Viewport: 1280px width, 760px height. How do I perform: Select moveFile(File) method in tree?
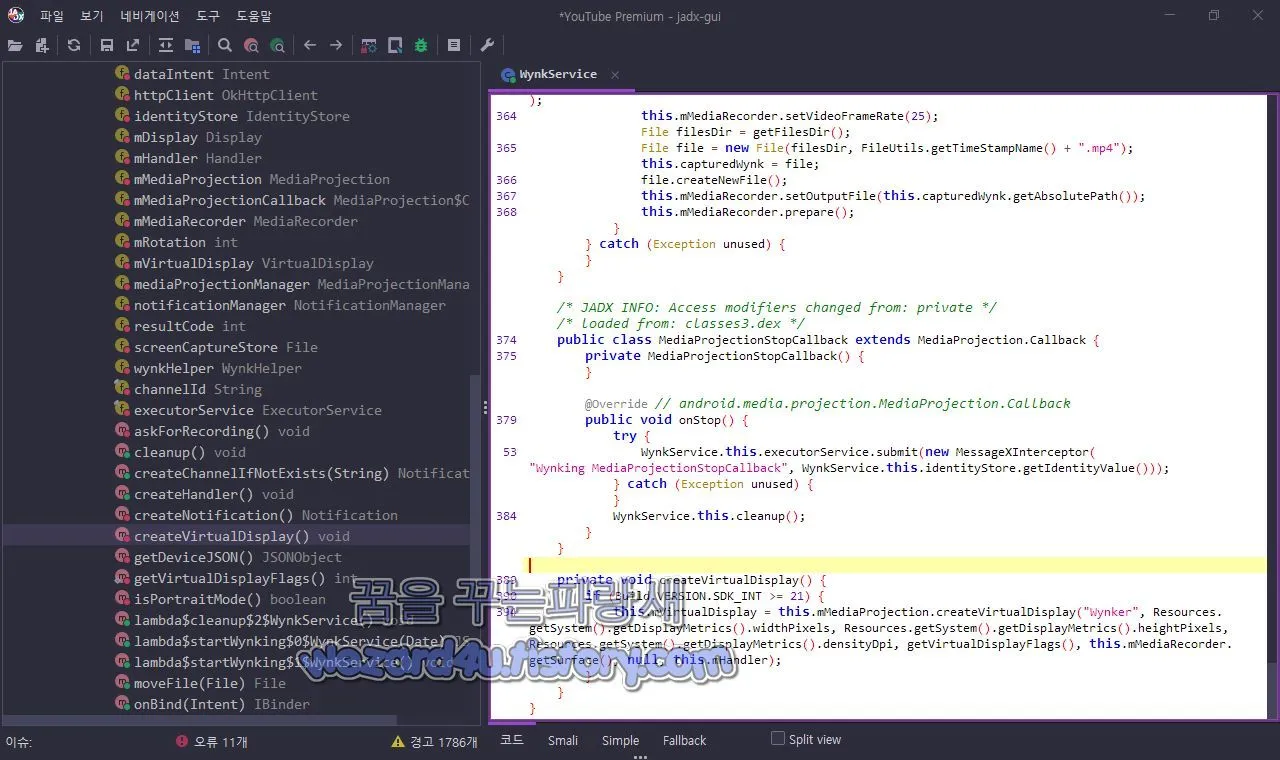click(200, 683)
